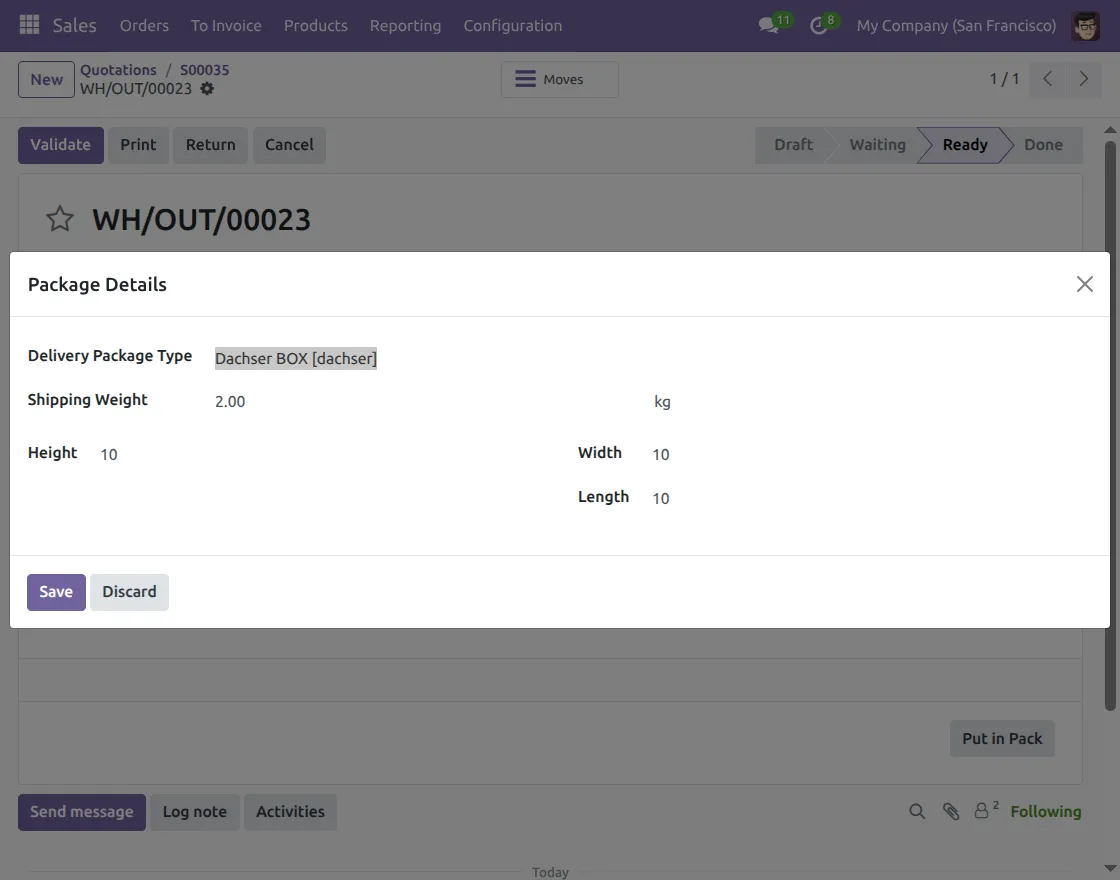Discard the package details
The image size is (1120, 880).
129,592
